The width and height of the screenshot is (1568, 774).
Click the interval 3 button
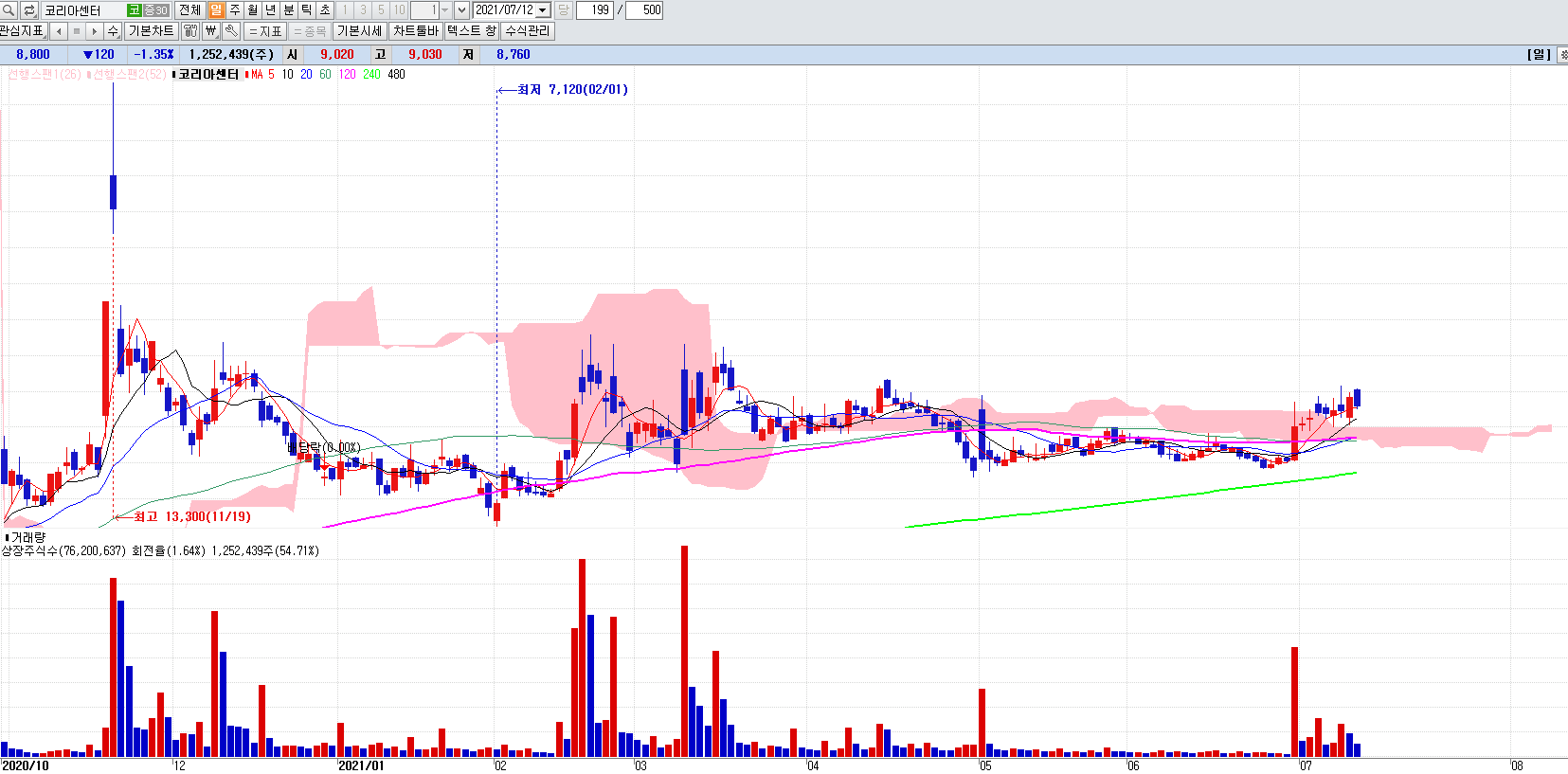pos(363,10)
